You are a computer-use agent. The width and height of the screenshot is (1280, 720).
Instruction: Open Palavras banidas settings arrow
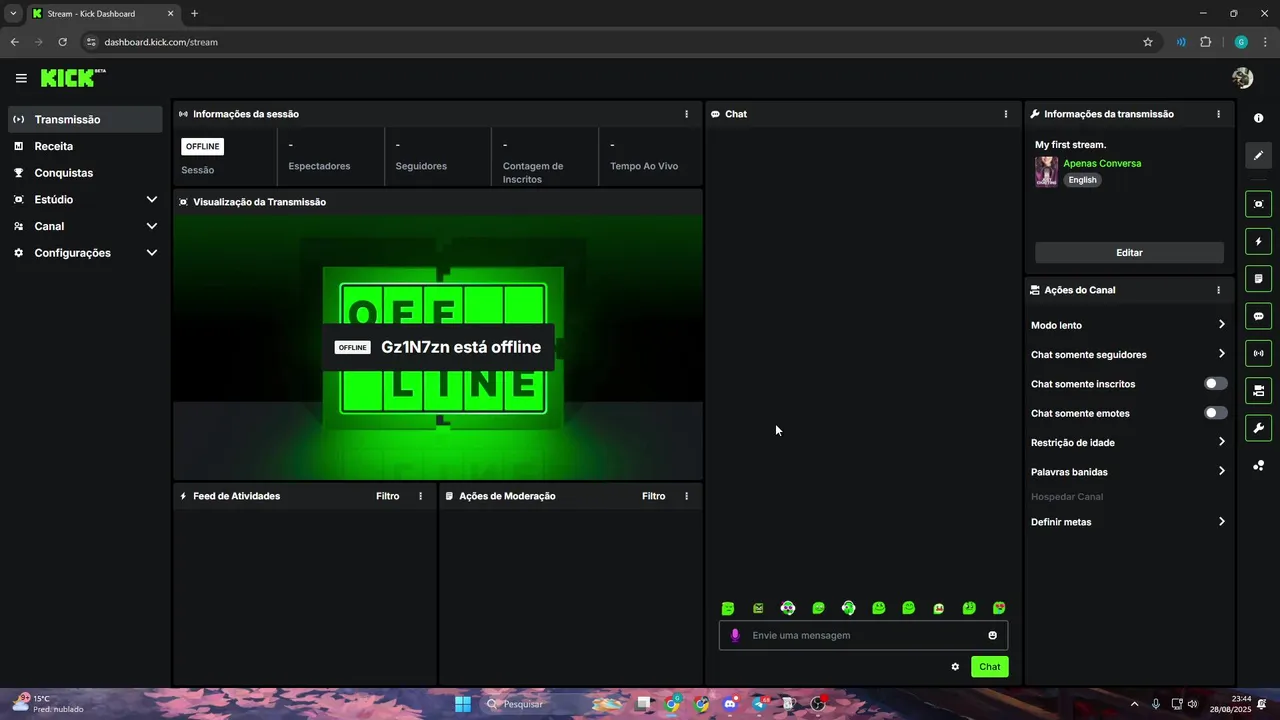pyautogui.click(x=1221, y=471)
